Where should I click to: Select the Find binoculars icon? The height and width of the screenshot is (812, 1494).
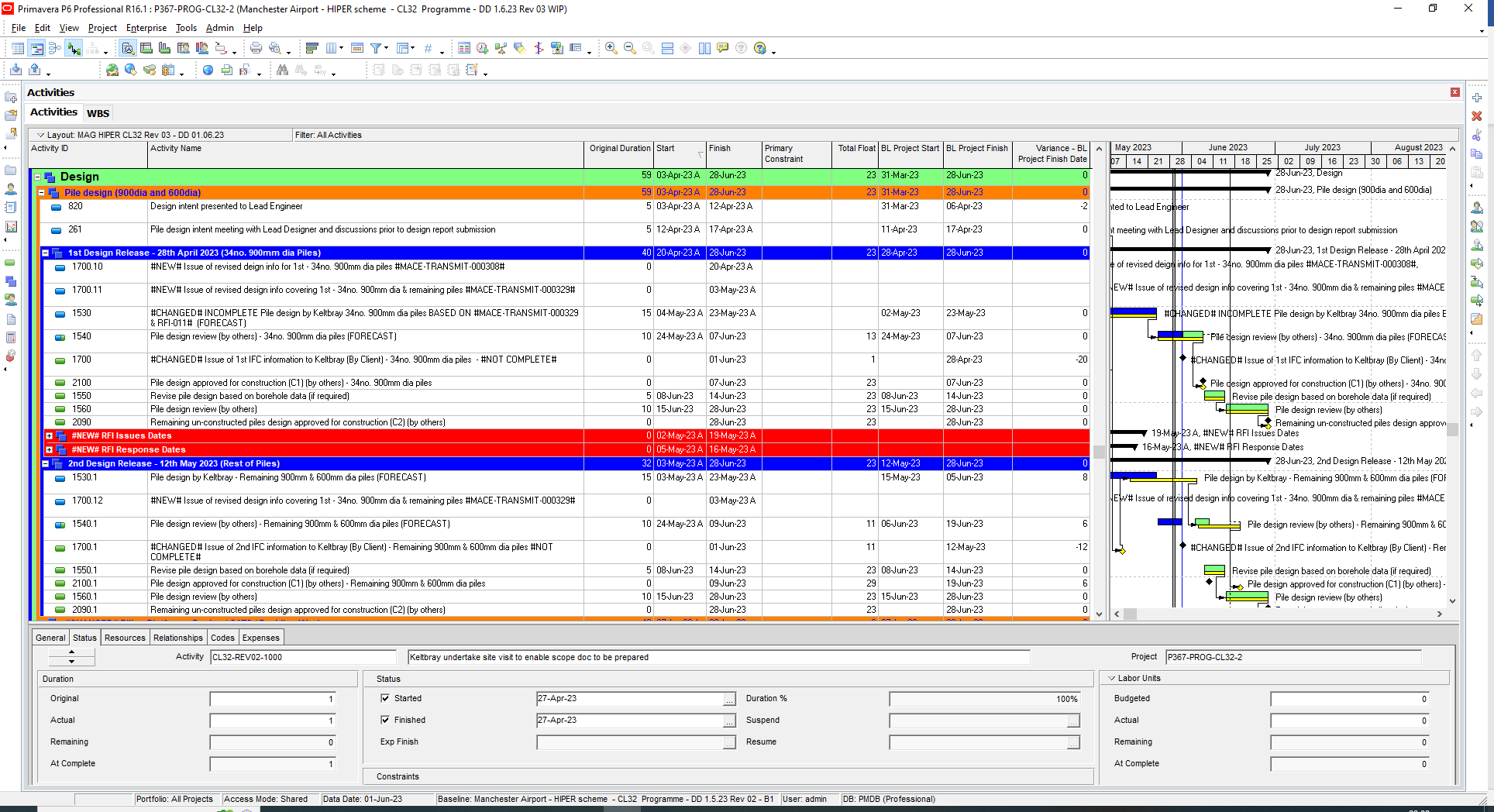(282, 69)
